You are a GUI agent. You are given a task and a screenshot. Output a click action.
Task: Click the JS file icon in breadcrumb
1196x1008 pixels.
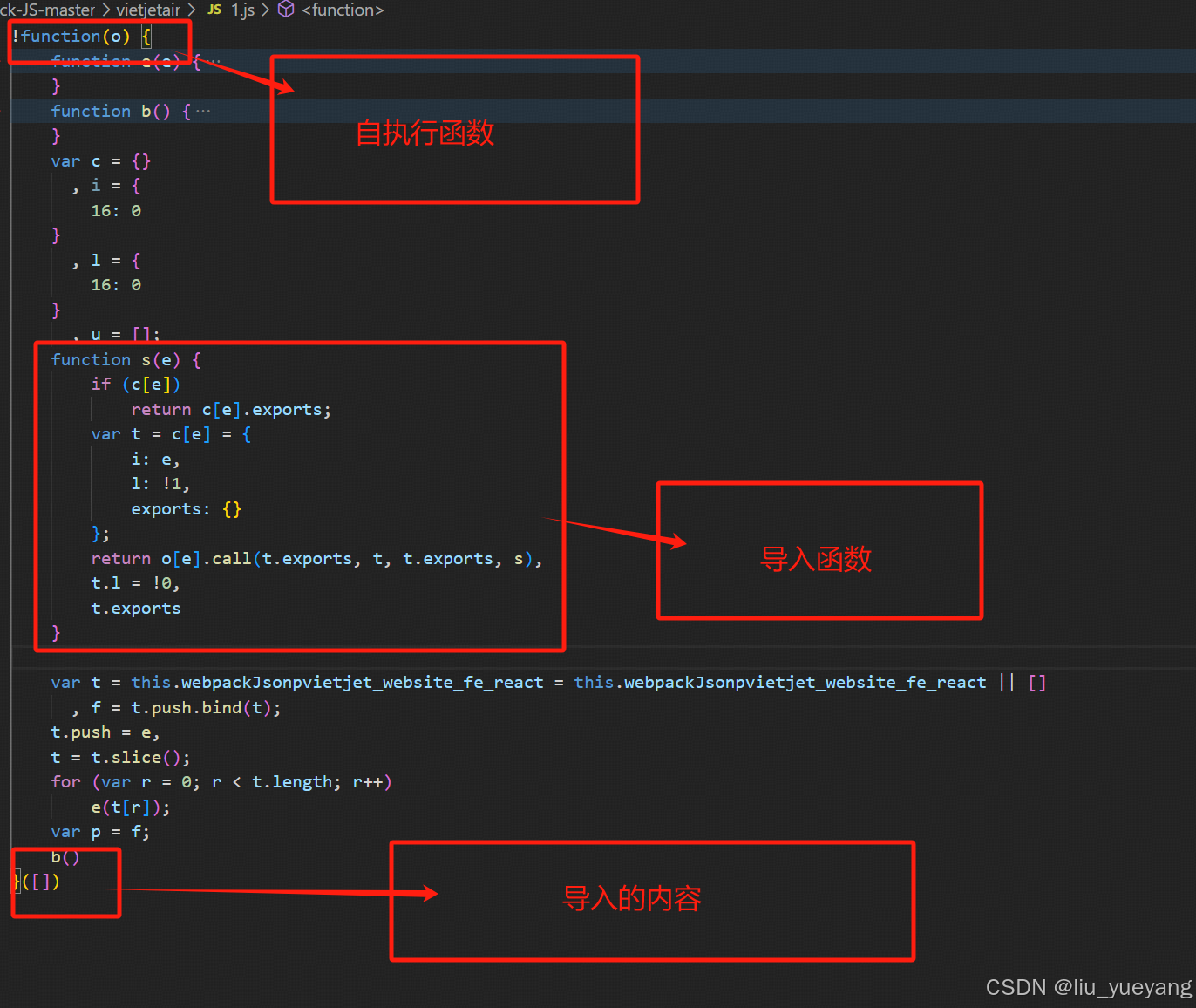pos(214,10)
